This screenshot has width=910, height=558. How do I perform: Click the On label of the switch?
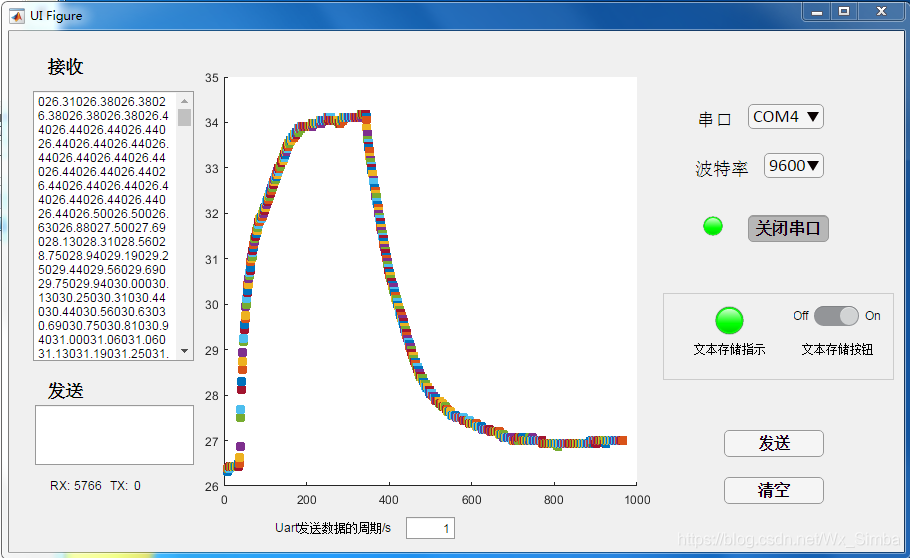click(873, 316)
